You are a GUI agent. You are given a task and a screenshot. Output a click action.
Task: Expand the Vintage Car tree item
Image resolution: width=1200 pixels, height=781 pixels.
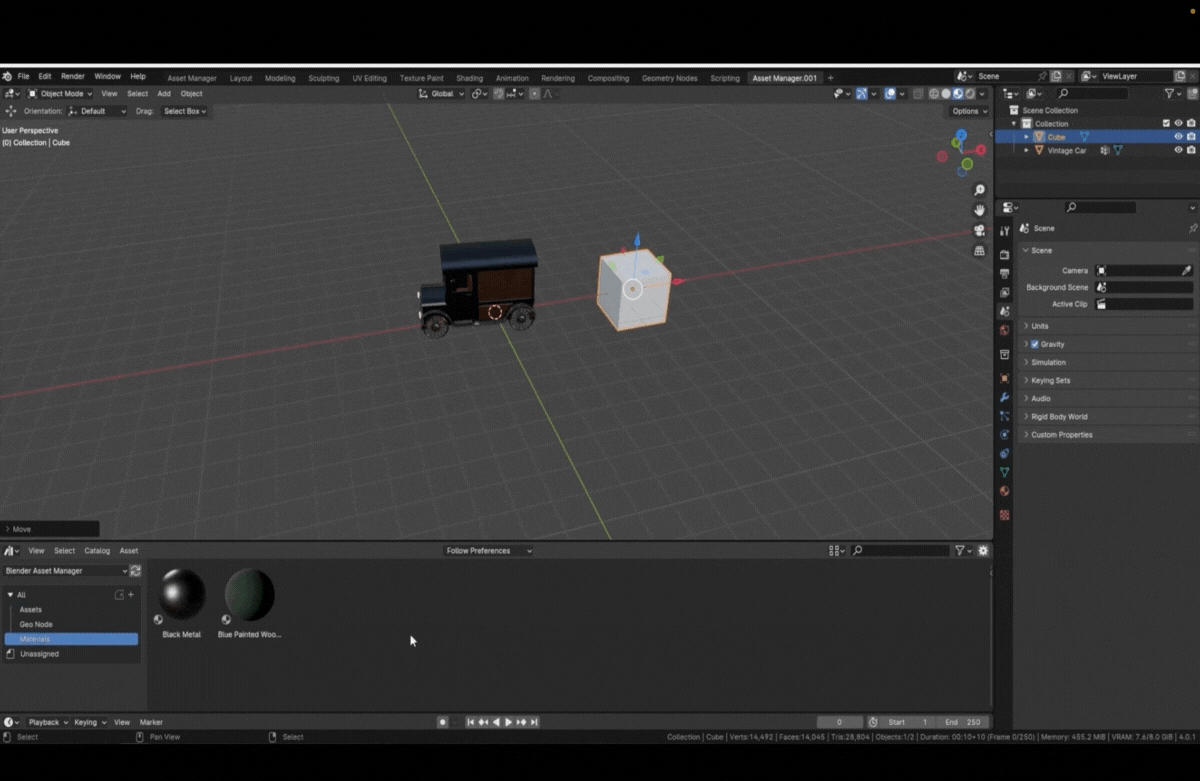click(x=1026, y=150)
